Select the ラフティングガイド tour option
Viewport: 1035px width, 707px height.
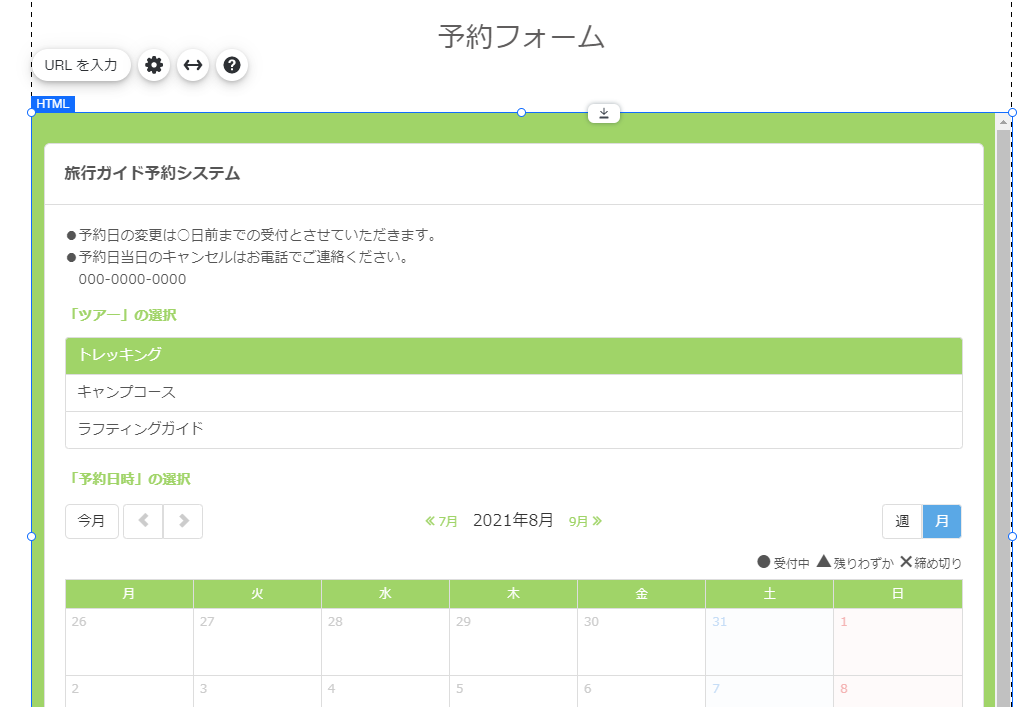513,429
